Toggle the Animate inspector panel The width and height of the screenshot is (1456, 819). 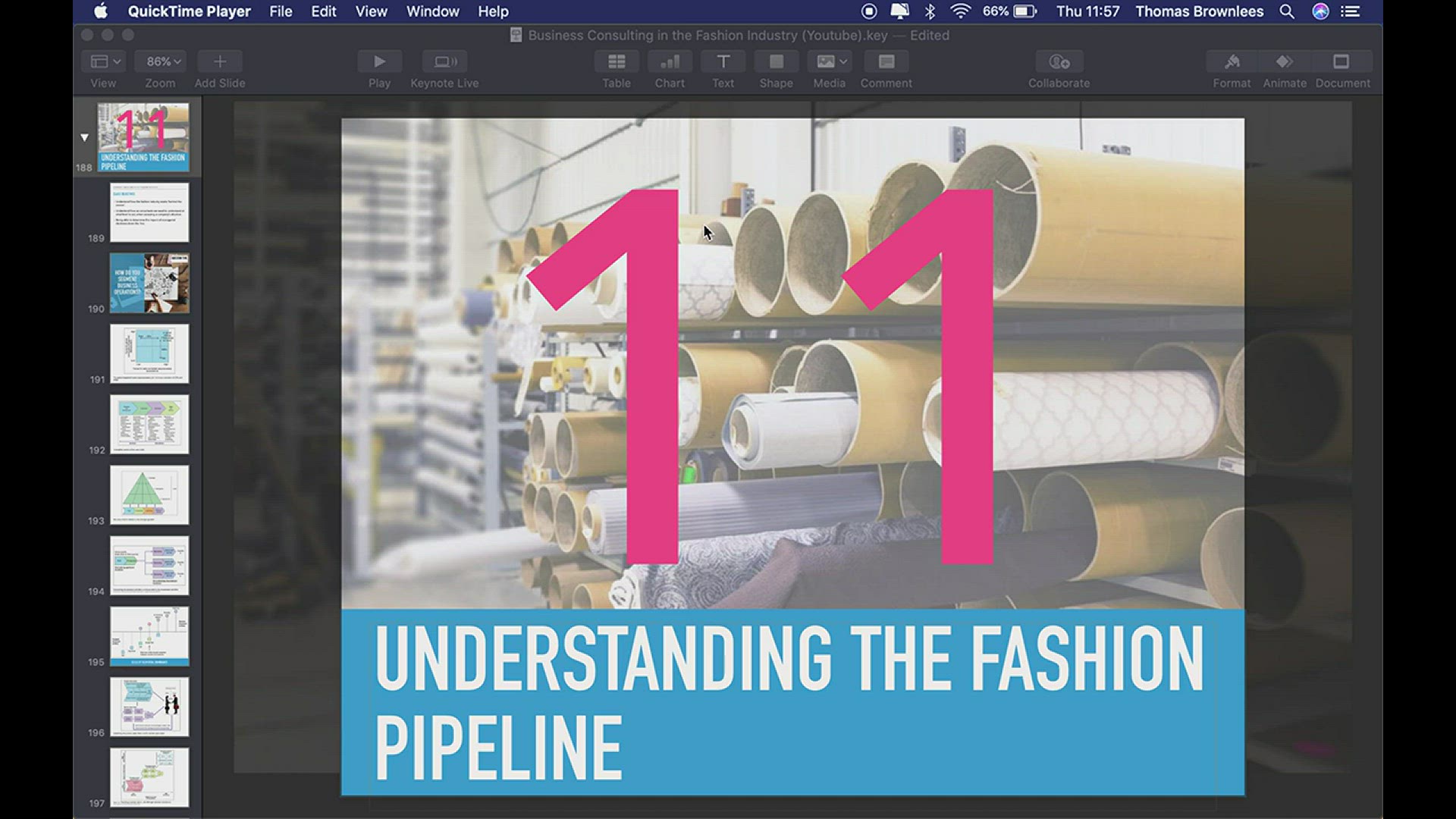point(1285,62)
